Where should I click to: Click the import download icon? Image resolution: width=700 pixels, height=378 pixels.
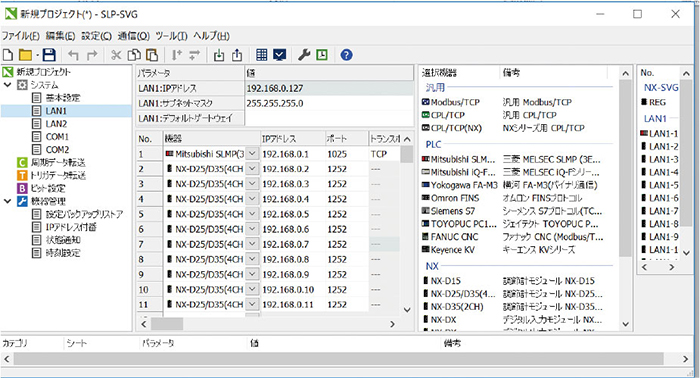click(x=219, y=55)
